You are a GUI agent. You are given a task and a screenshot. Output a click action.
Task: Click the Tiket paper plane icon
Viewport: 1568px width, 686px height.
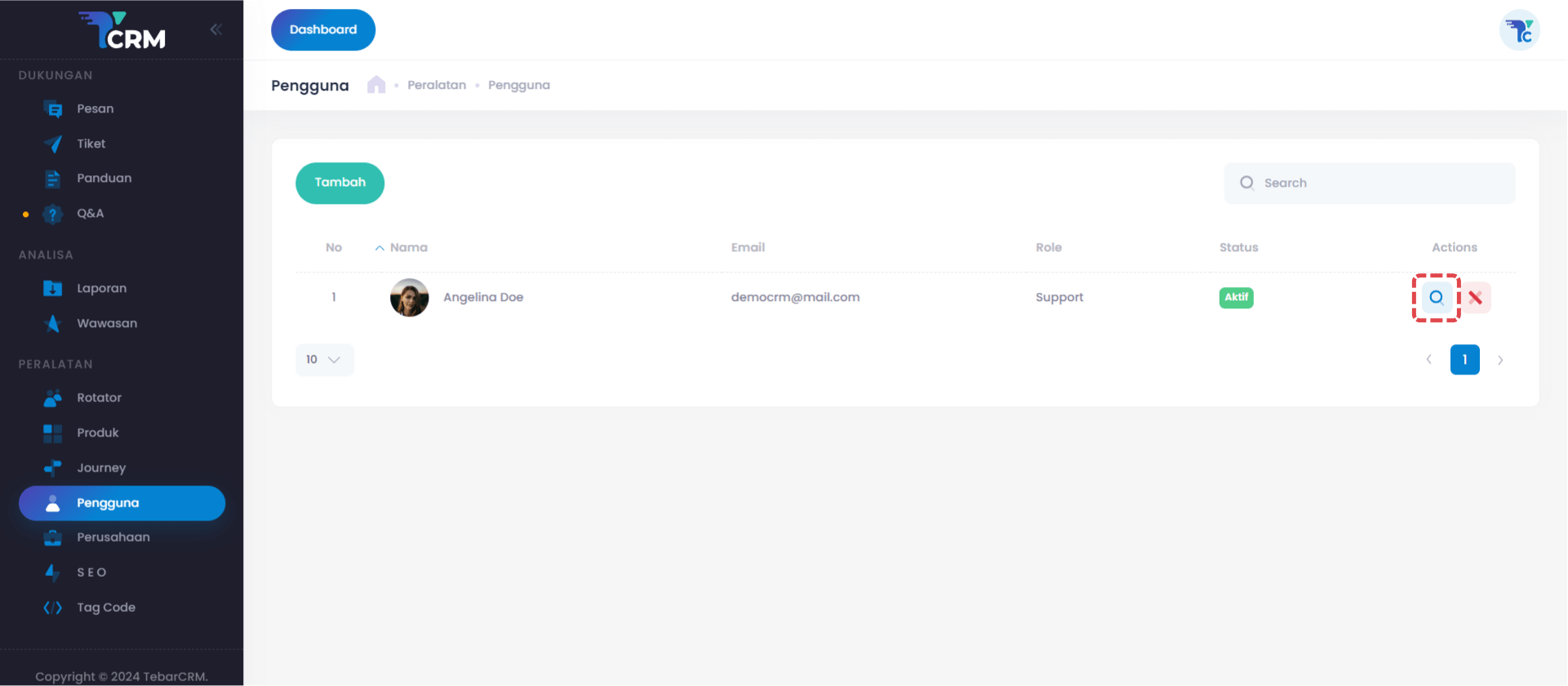pyautogui.click(x=53, y=144)
